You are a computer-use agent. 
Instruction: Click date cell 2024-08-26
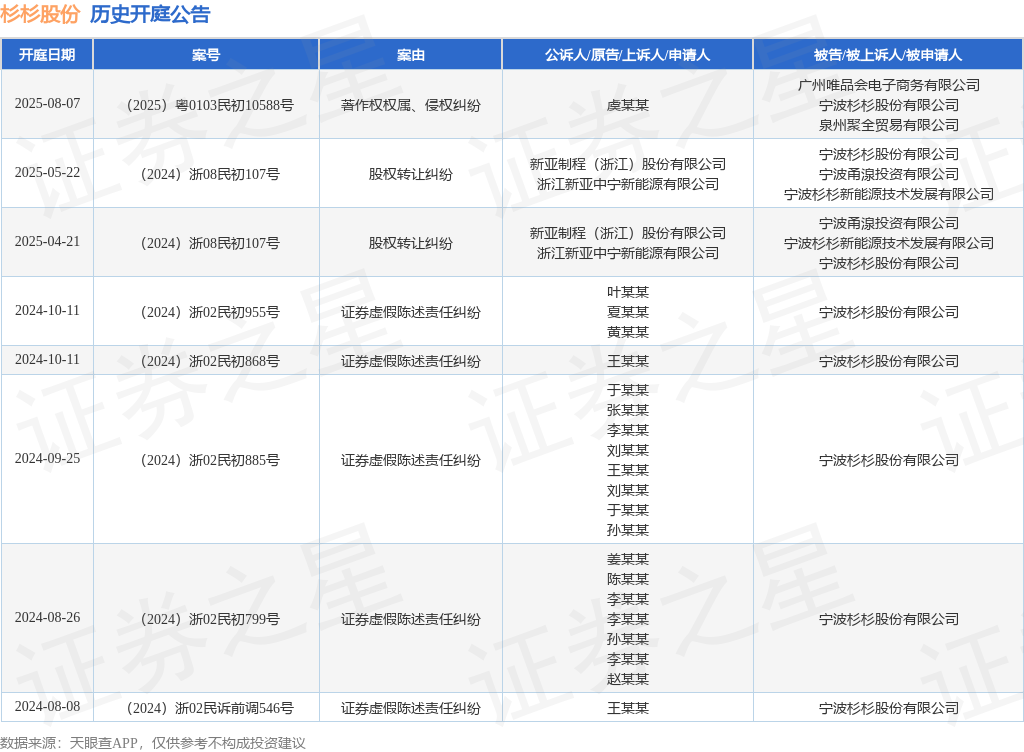click(x=47, y=618)
